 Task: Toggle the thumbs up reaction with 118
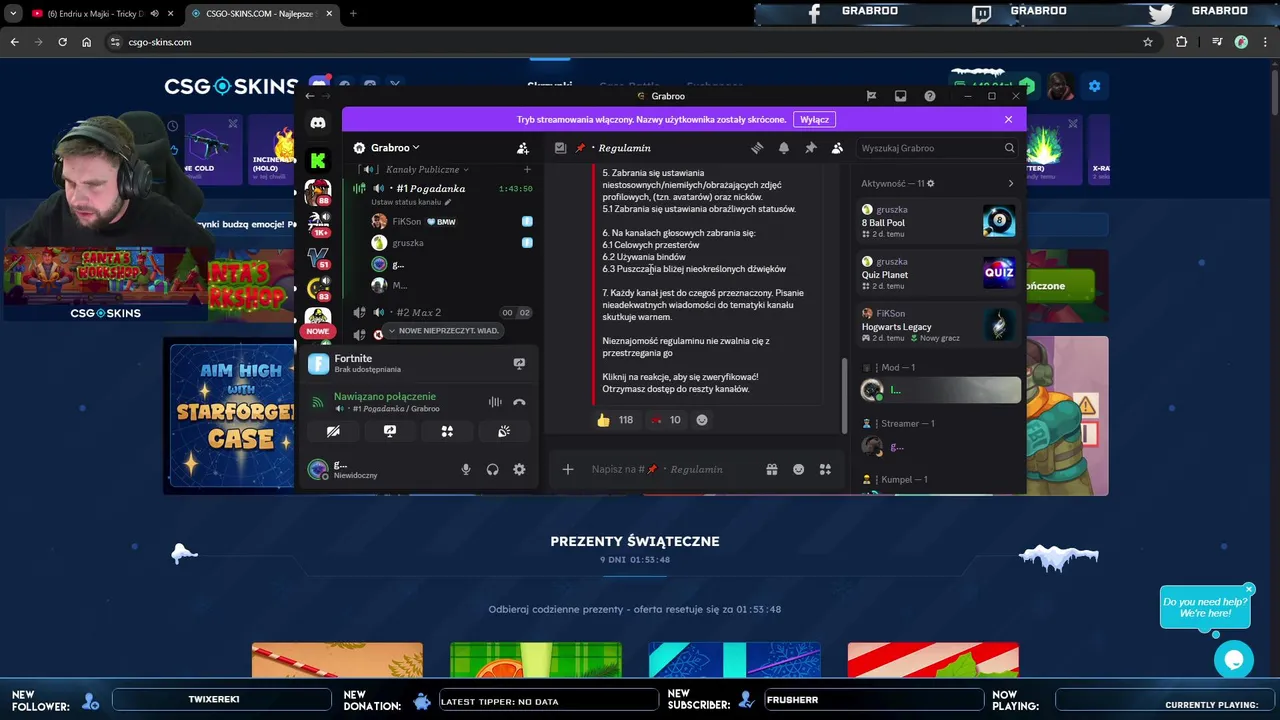click(x=616, y=420)
